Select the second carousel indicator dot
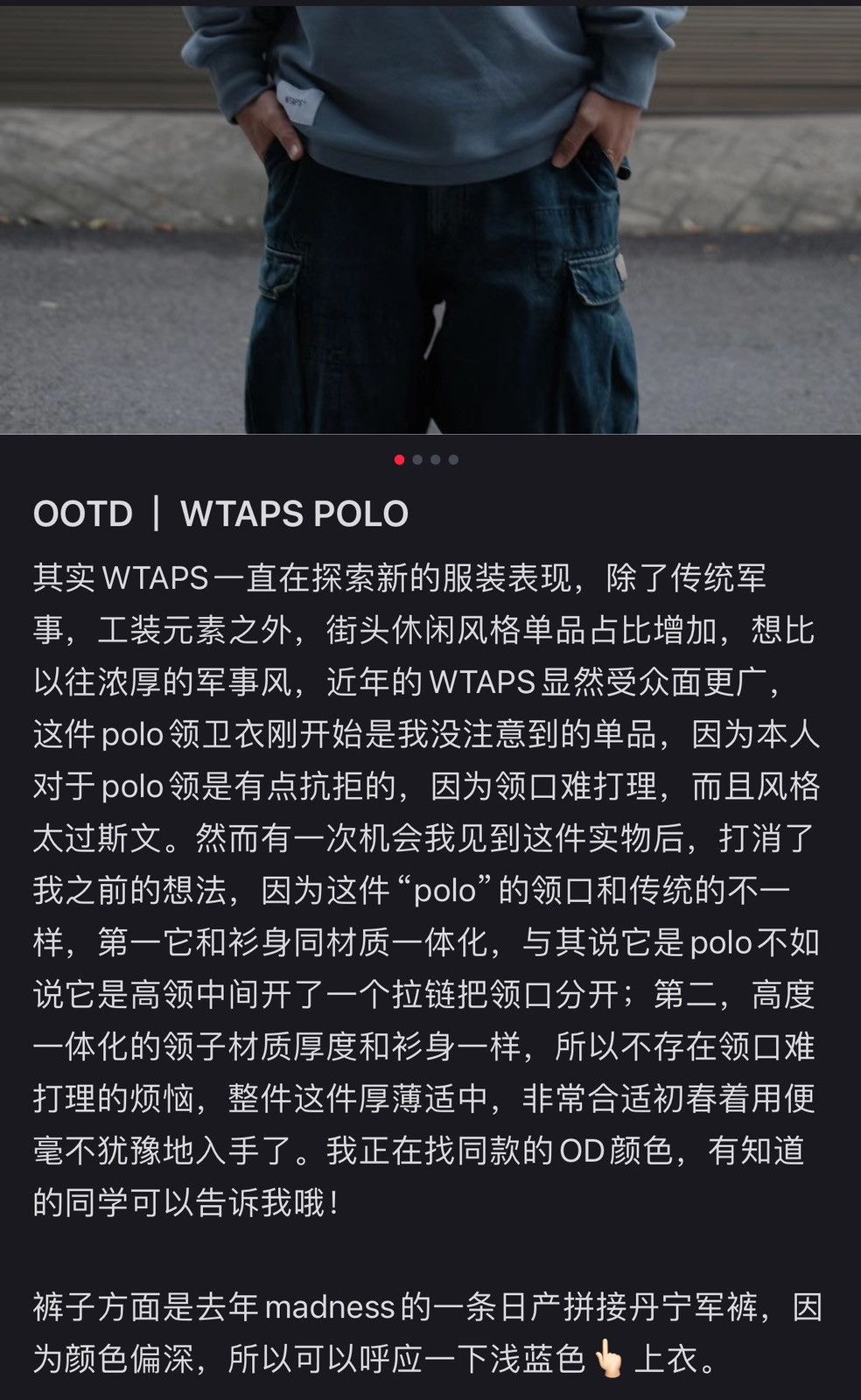The height and width of the screenshot is (1400, 861). point(417,459)
